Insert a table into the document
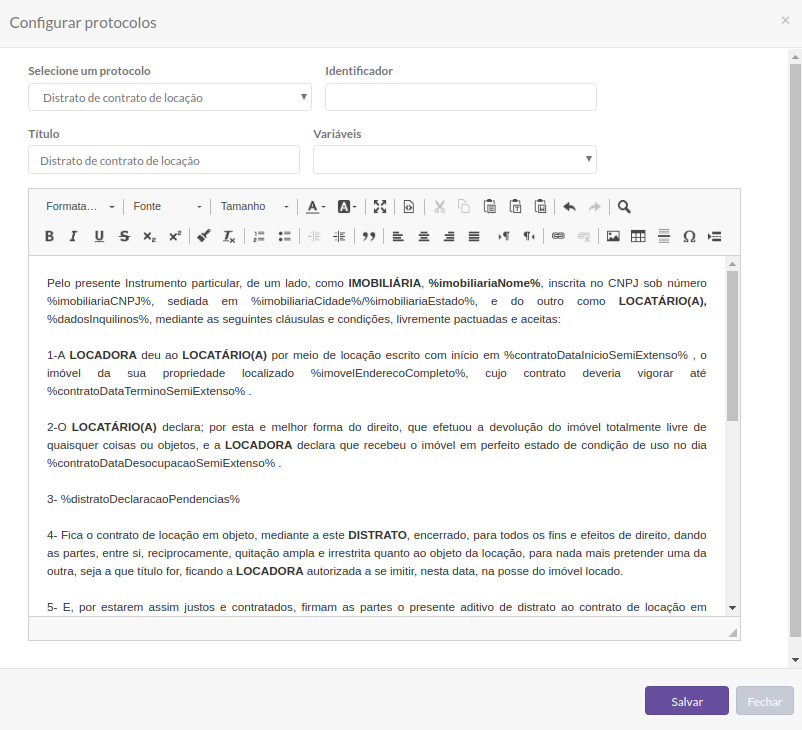Image resolution: width=802 pixels, height=730 pixels. 637,236
